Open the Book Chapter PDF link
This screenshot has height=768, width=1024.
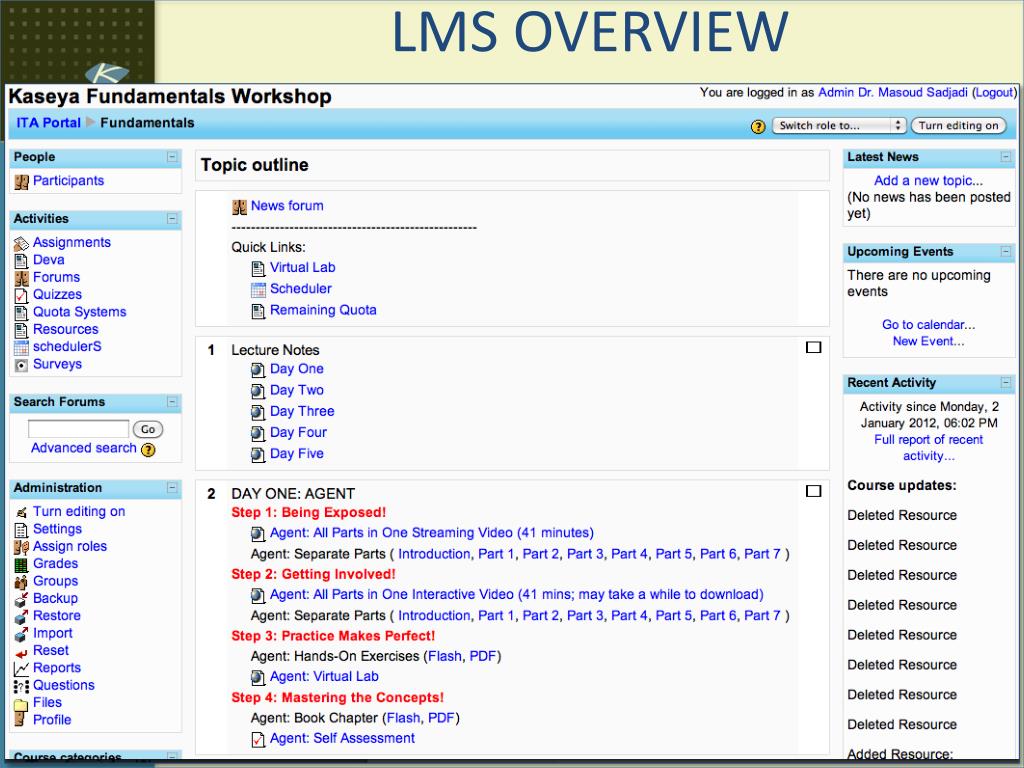(441, 718)
